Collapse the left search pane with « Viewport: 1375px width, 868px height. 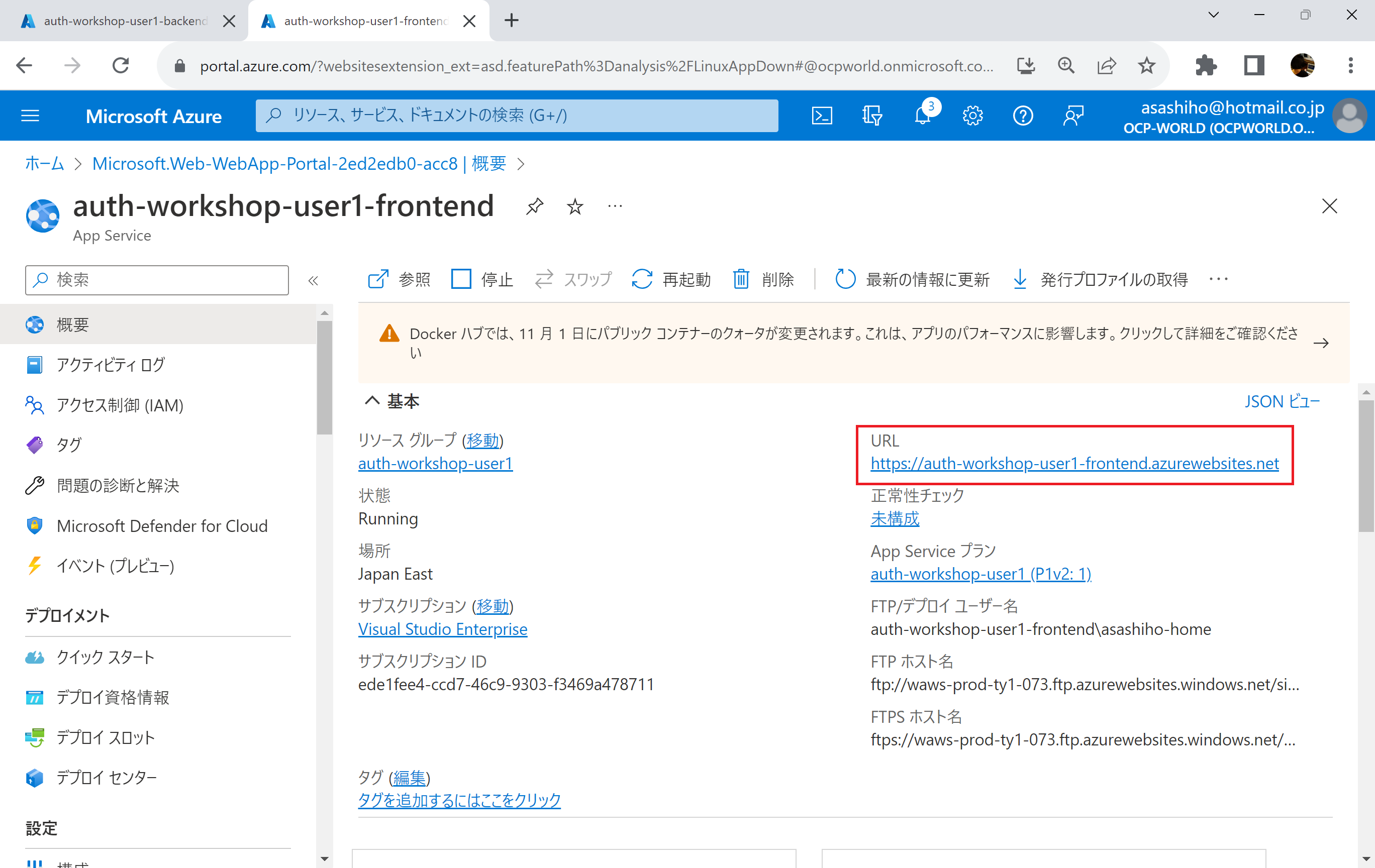(x=313, y=280)
